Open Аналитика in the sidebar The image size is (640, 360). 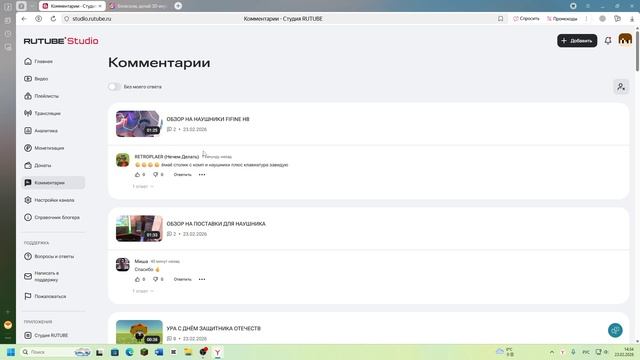41,131
